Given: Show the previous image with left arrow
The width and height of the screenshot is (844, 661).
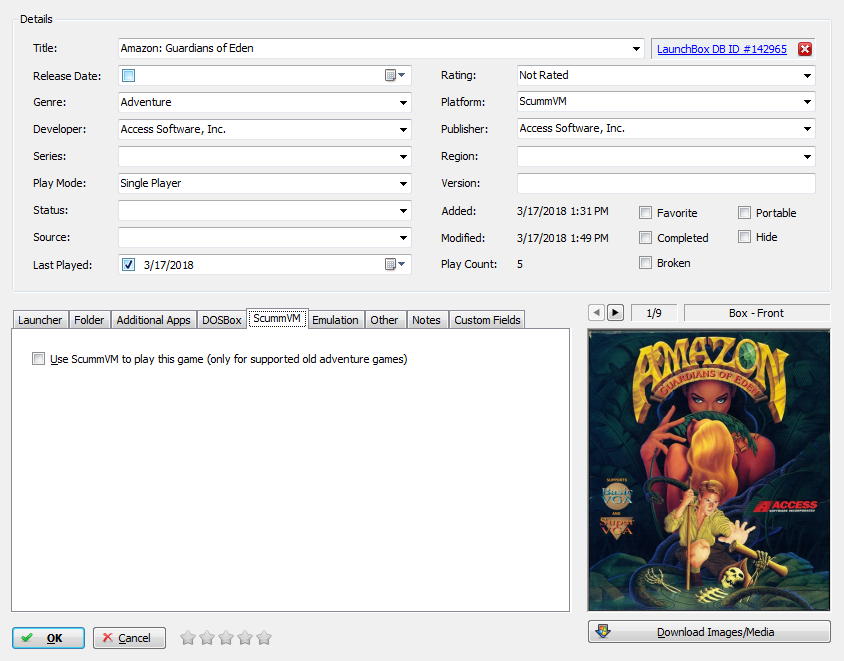Looking at the screenshot, I should point(596,313).
